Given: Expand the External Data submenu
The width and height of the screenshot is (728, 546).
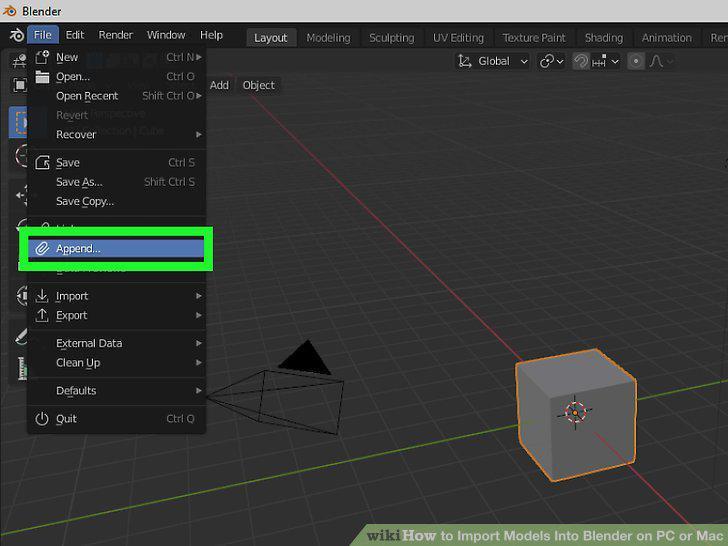Looking at the screenshot, I should (117, 343).
